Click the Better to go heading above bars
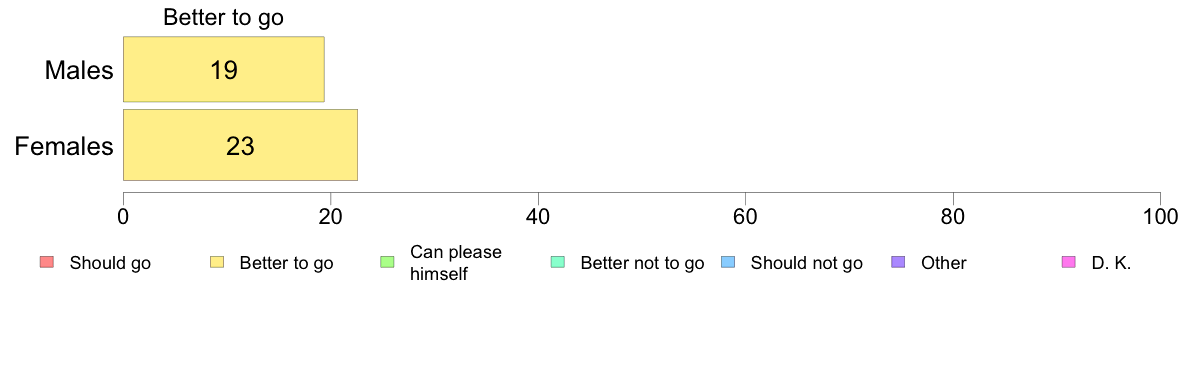The height and width of the screenshot is (368, 1188). [224, 17]
